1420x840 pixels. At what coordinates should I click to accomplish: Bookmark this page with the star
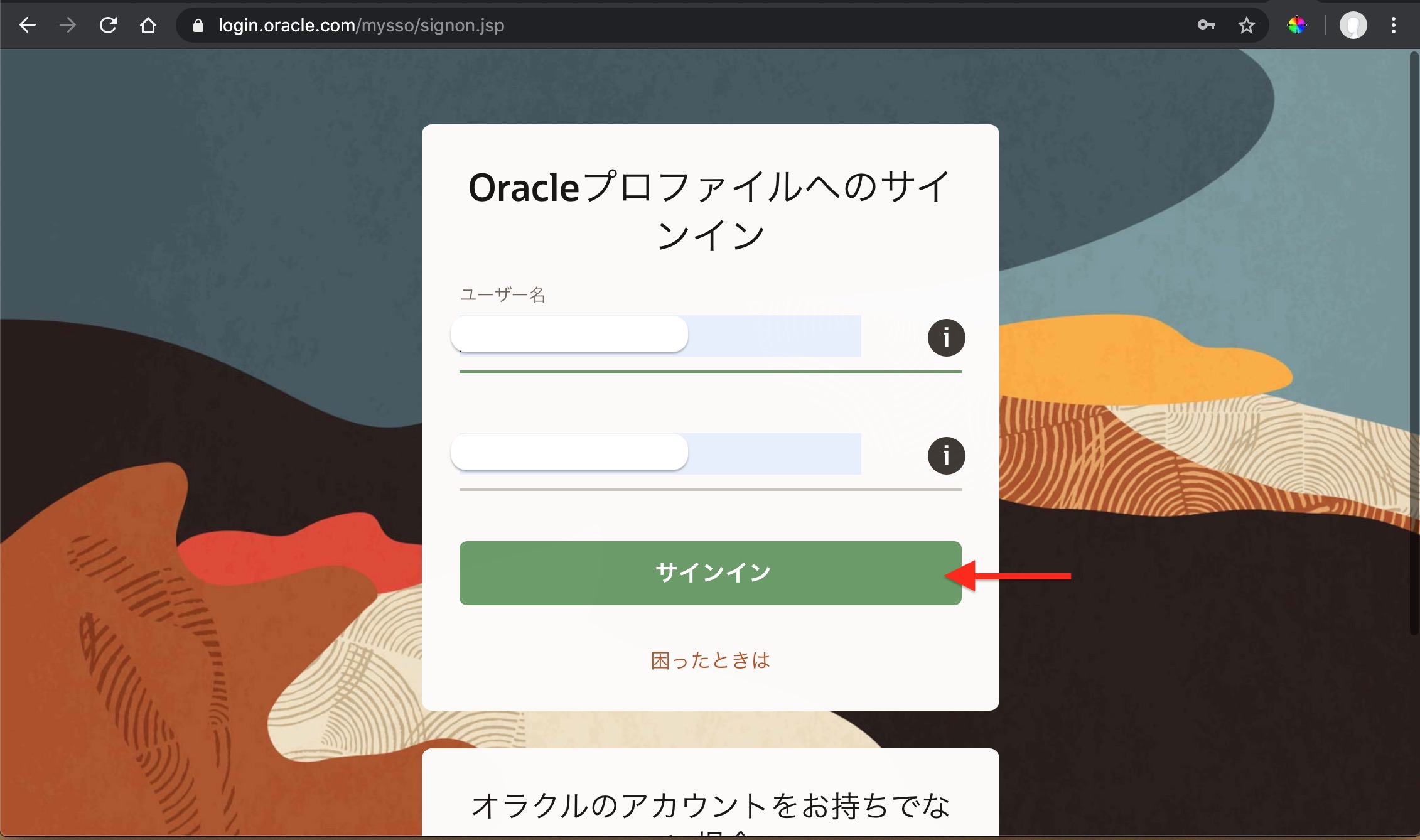(x=1246, y=25)
